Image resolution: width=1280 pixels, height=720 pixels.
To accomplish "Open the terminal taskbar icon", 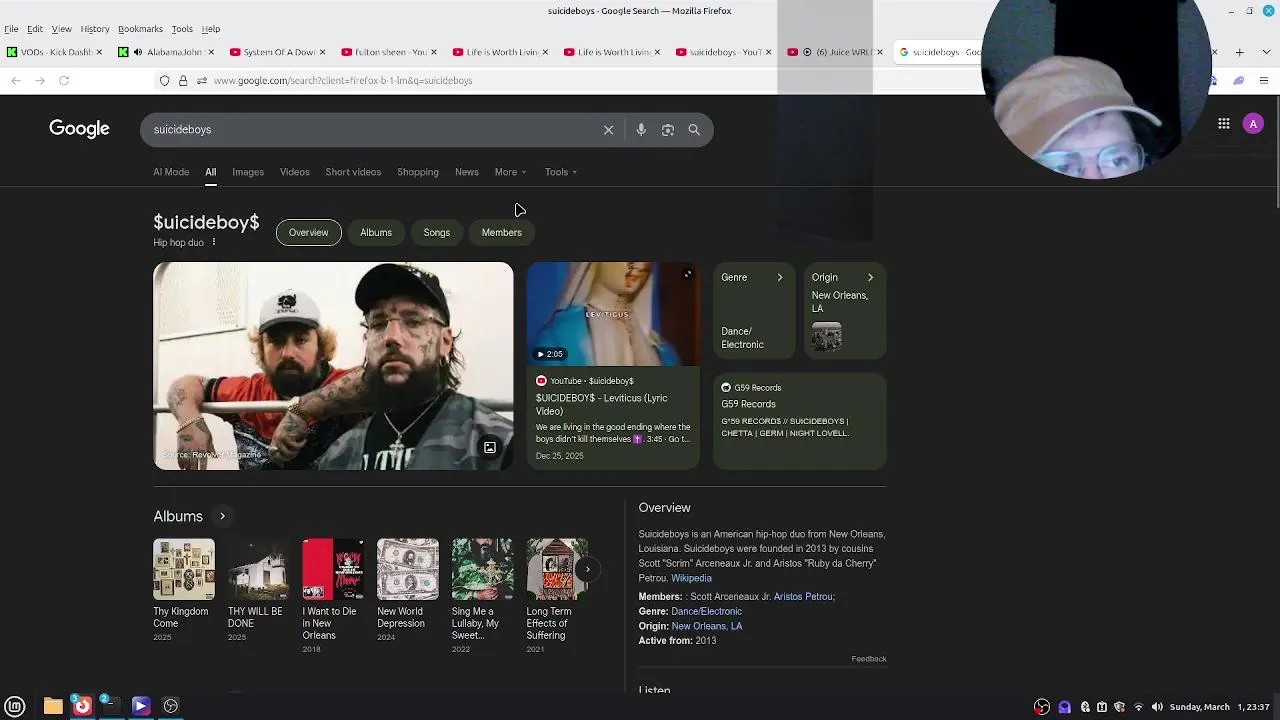I will click(110, 706).
